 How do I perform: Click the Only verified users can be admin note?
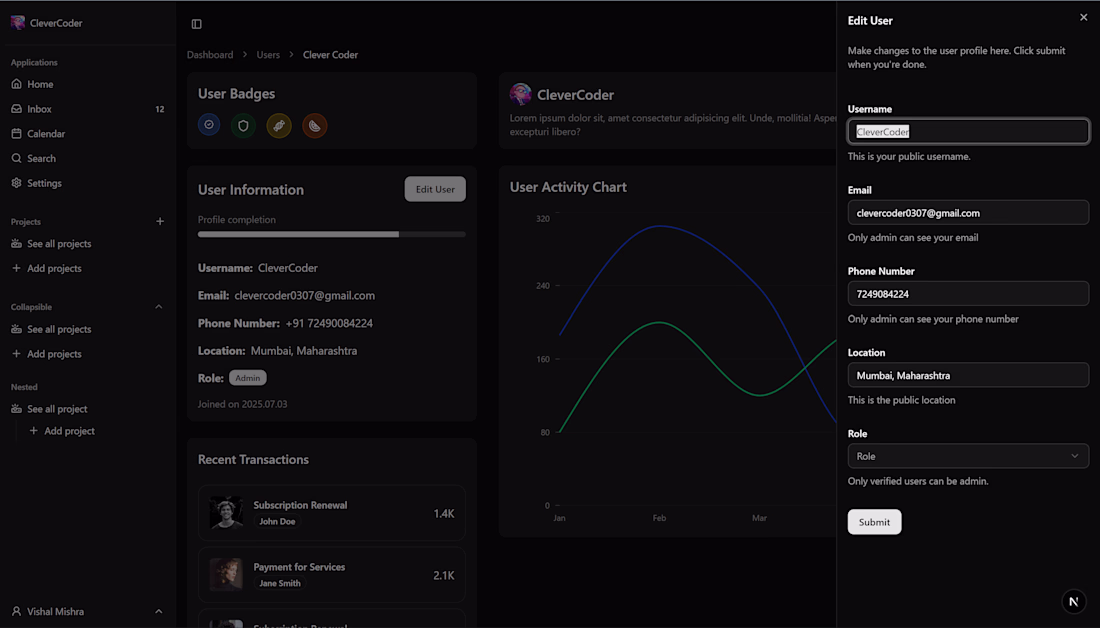(918, 481)
